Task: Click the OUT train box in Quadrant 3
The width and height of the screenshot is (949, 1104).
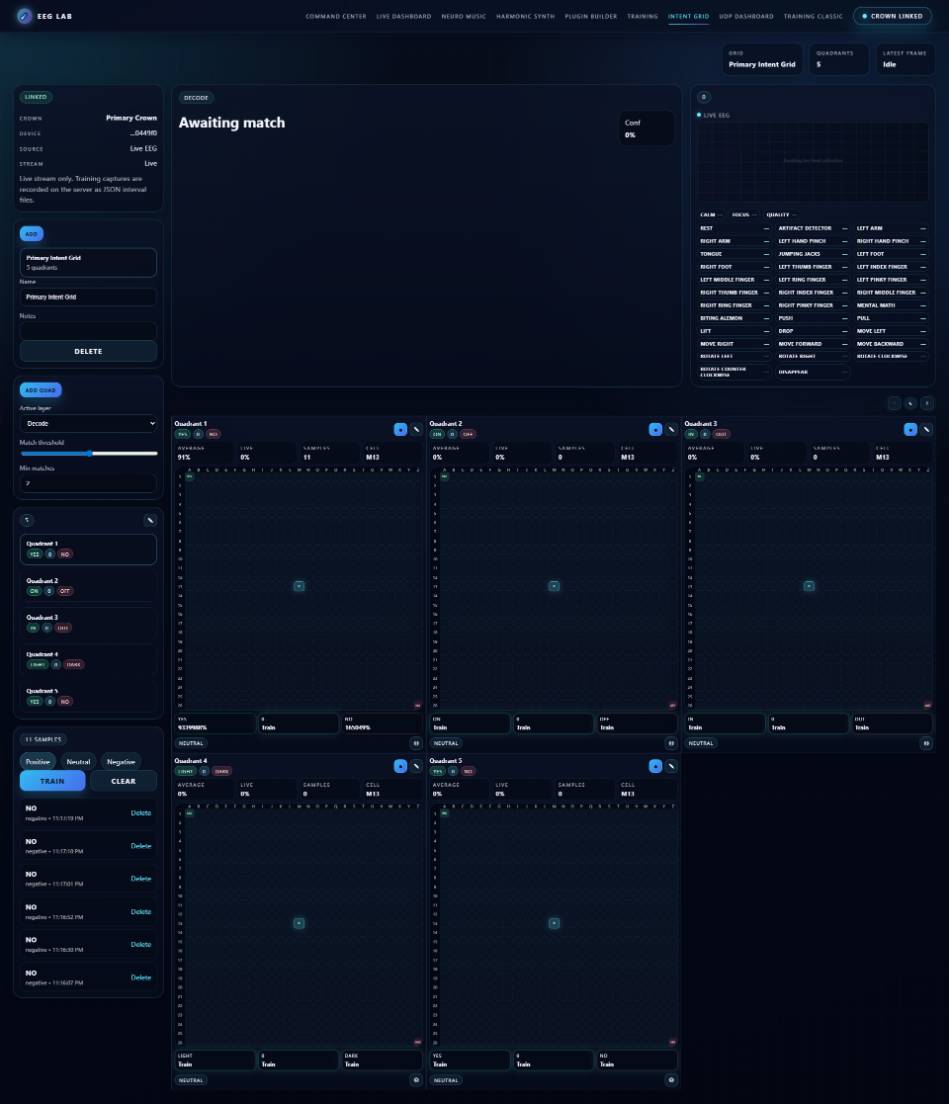Action: click(x=892, y=723)
